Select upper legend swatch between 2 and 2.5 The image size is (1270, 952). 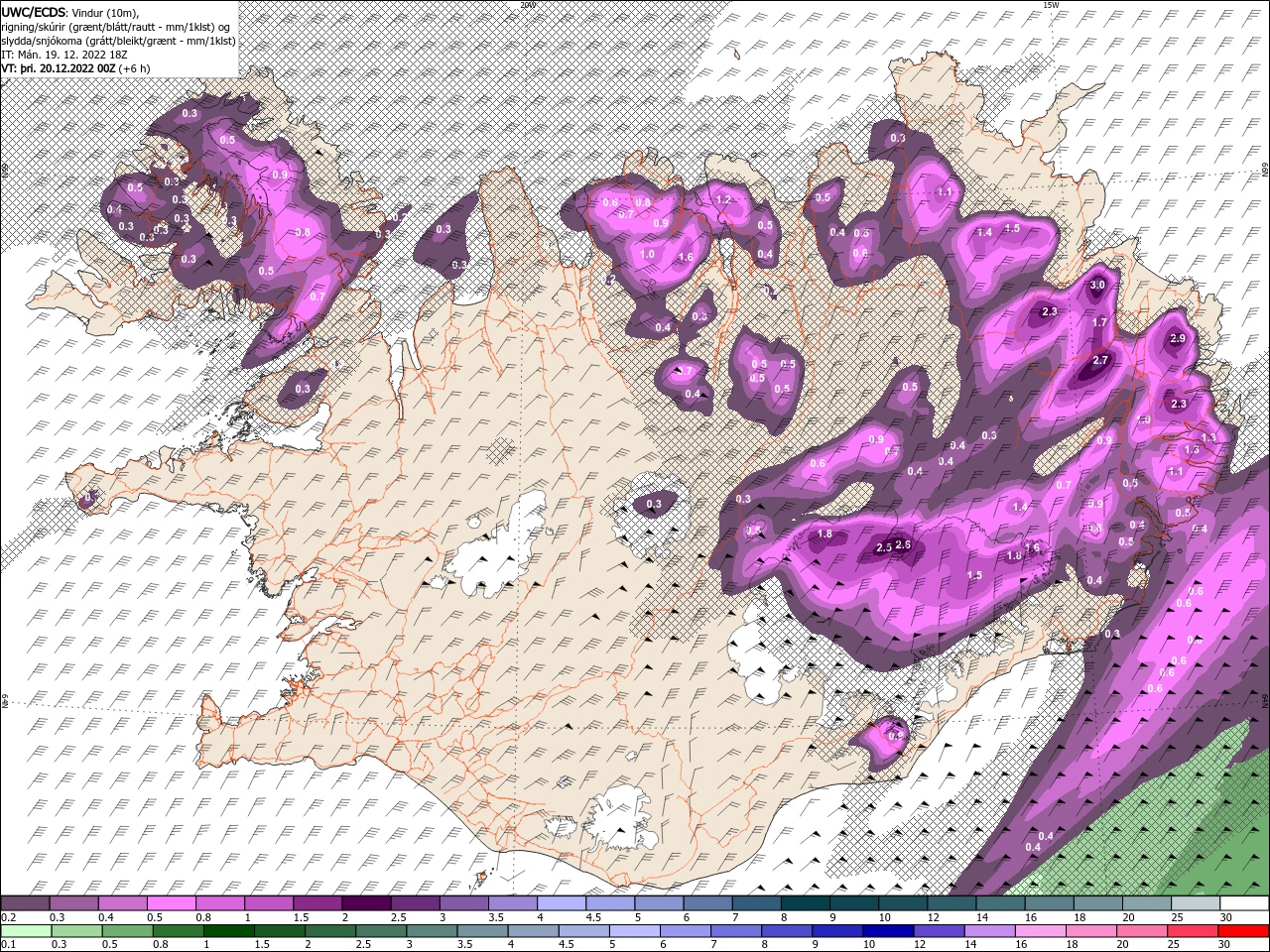click(365, 903)
